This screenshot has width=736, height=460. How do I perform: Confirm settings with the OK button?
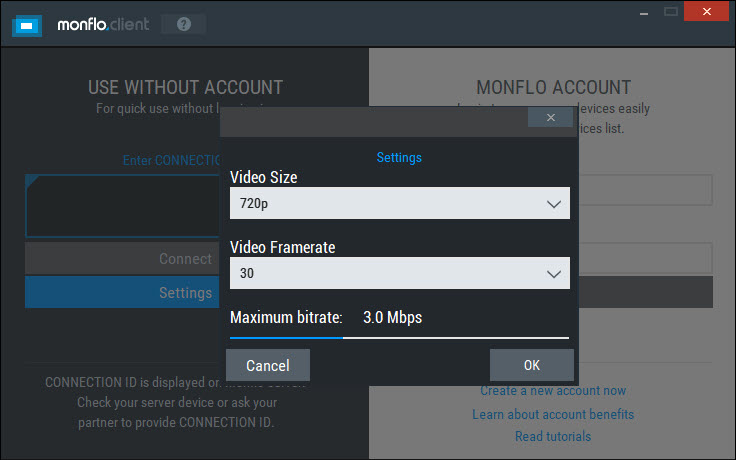click(531, 365)
